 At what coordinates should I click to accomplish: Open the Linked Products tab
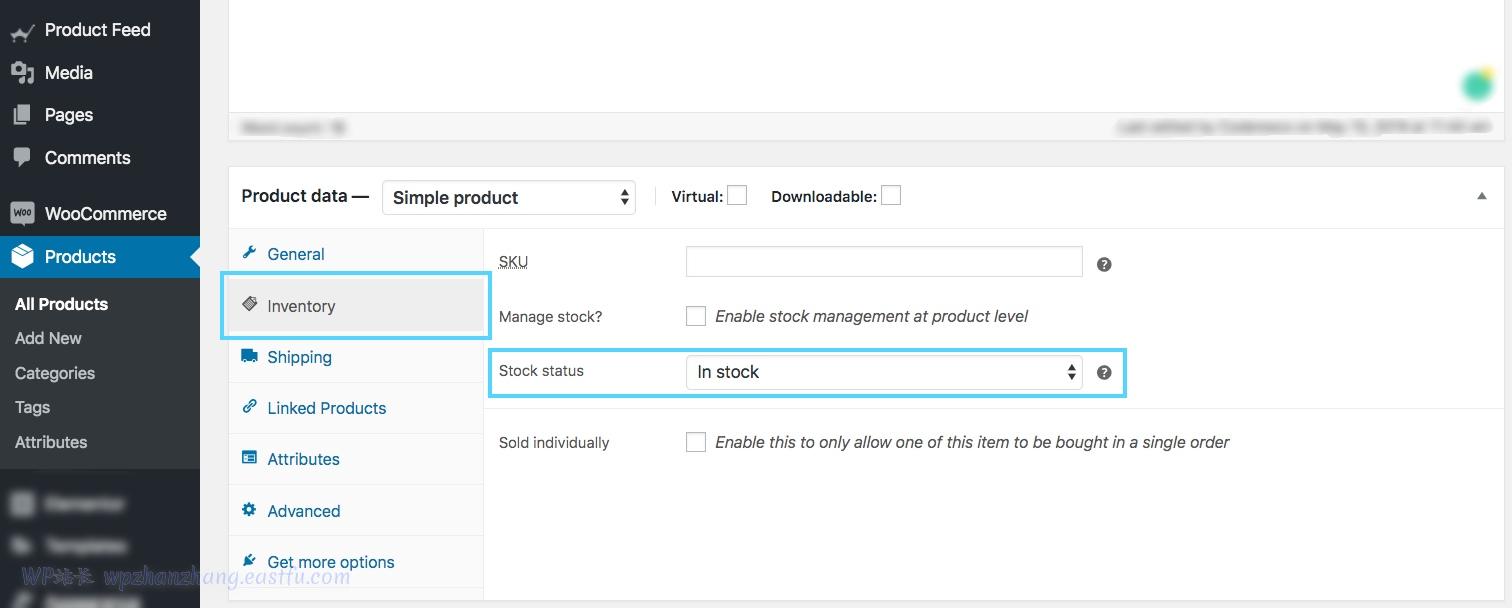(x=326, y=408)
